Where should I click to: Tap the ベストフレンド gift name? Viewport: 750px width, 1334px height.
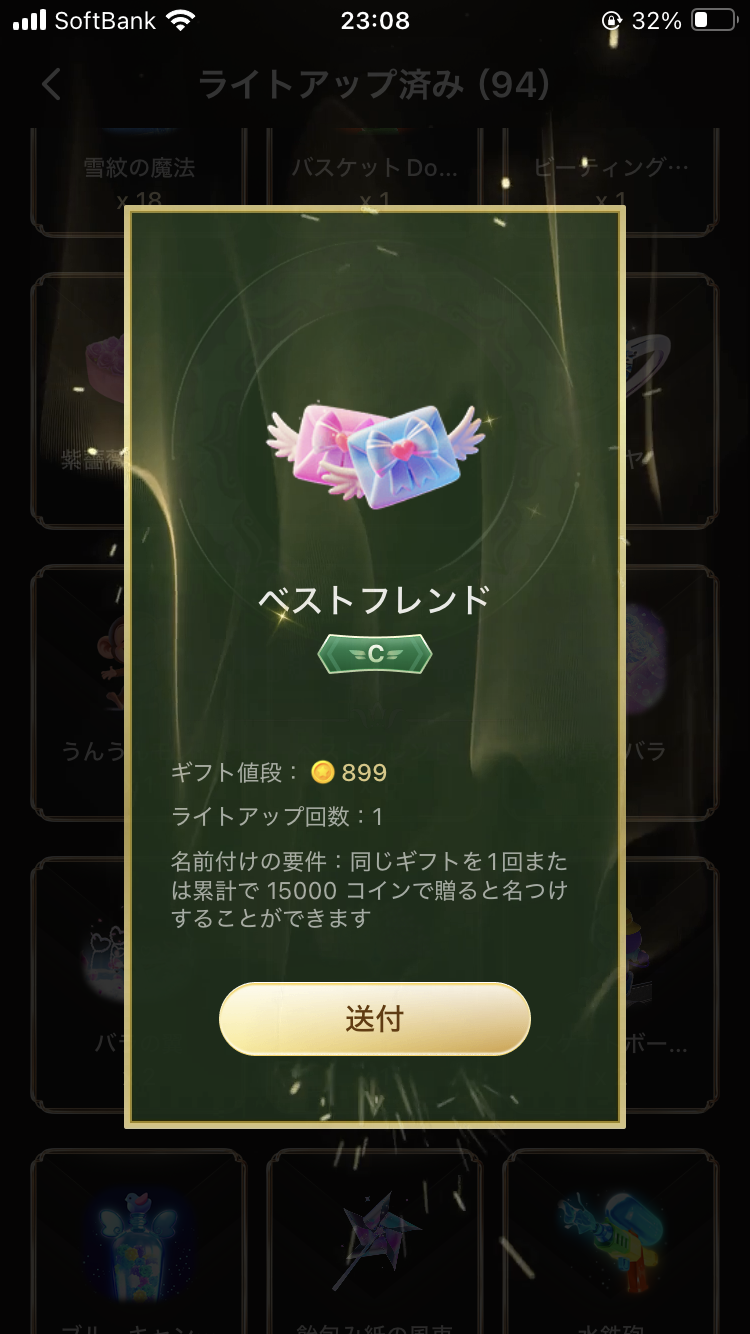375,599
